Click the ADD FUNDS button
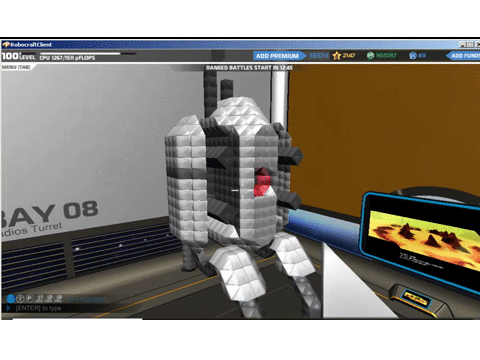This screenshot has height=360, width=480. [463, 56]
